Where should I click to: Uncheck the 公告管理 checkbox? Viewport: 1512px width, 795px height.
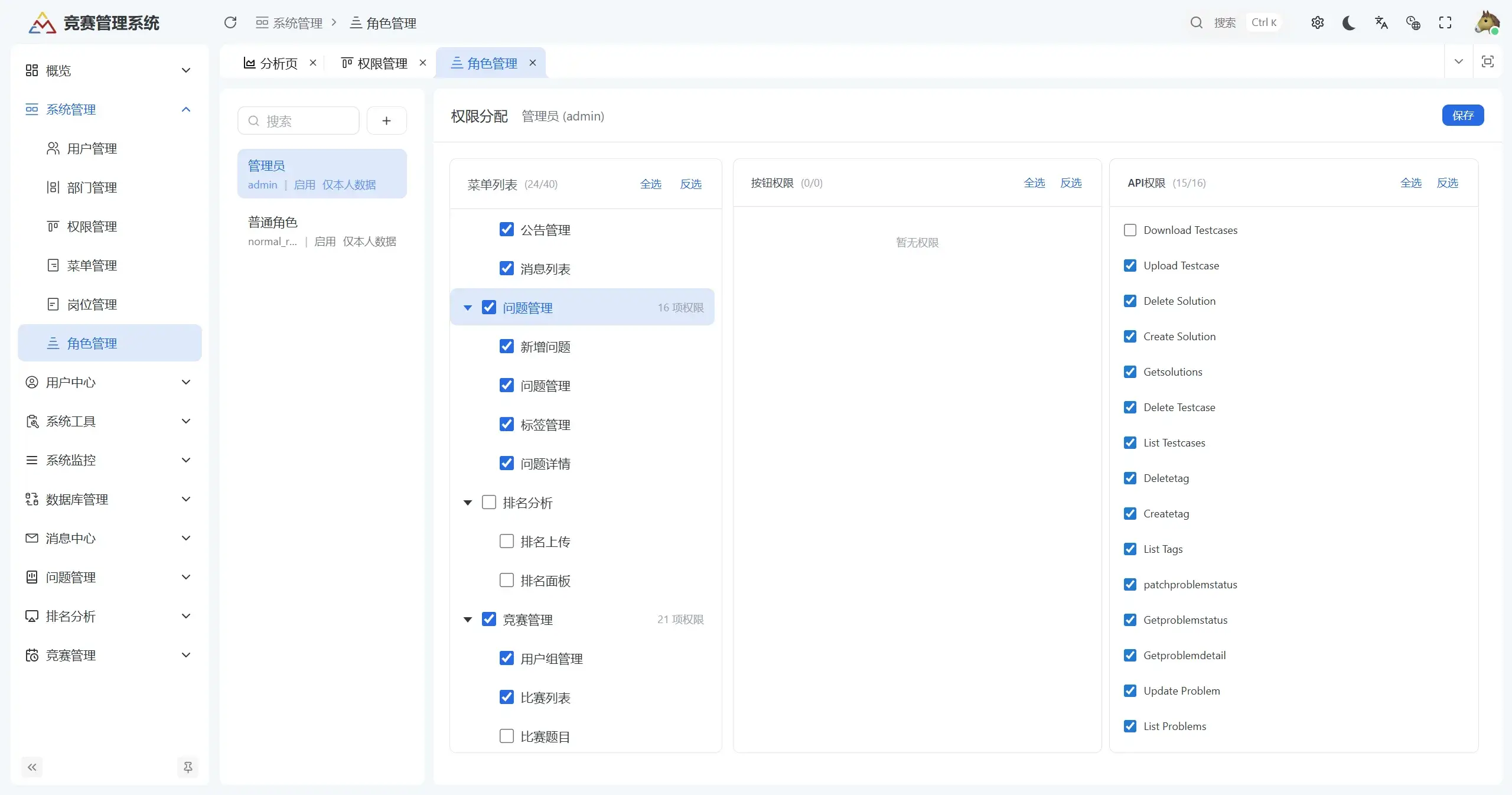pos(506,229)
